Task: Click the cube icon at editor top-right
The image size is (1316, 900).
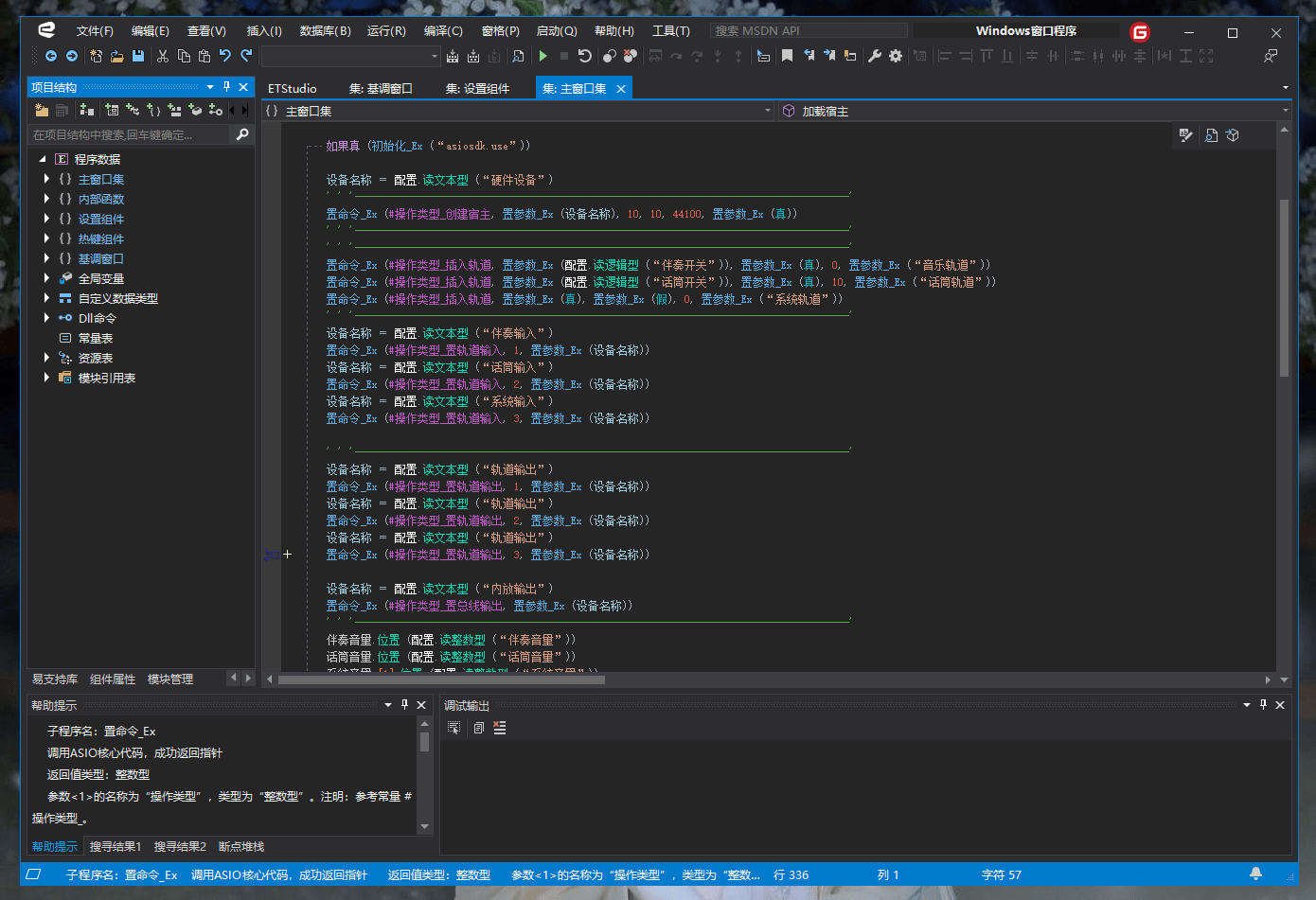Action: (1233, 135)
